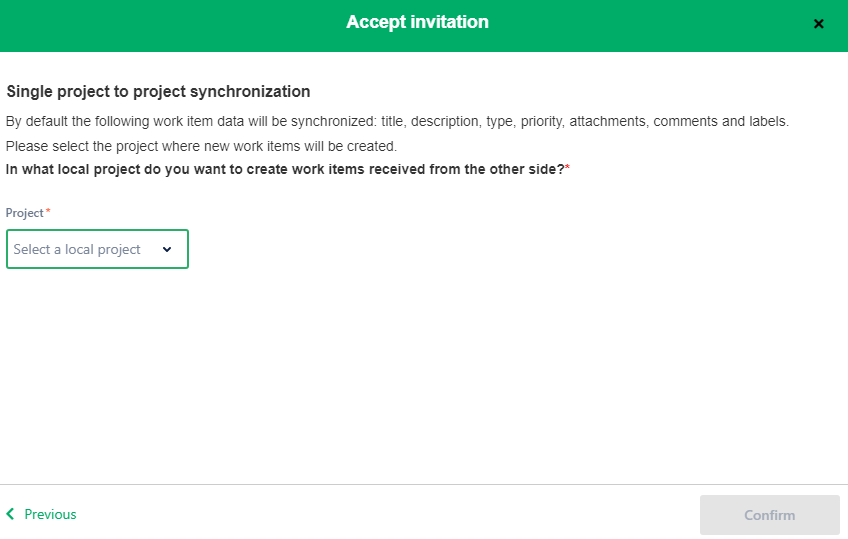Click the left chevron icon beside Previous
Image resolution: width=848 pixels, height=539 pixels.
11,514
